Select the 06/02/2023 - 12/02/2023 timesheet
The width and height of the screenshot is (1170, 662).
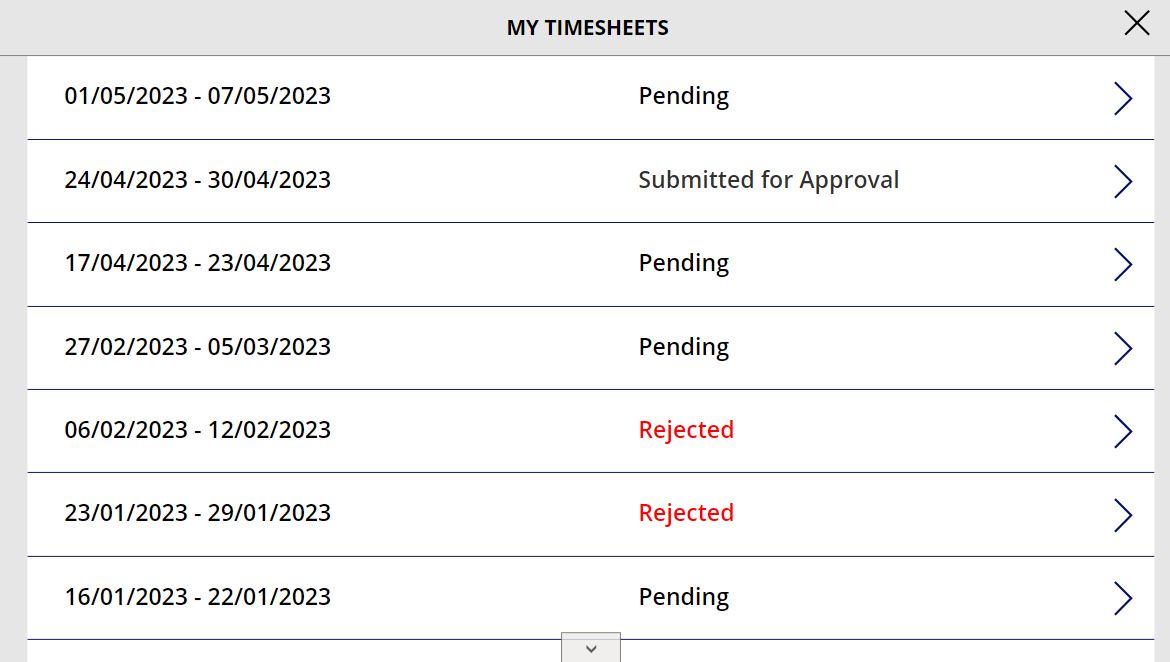coord(198,430)
